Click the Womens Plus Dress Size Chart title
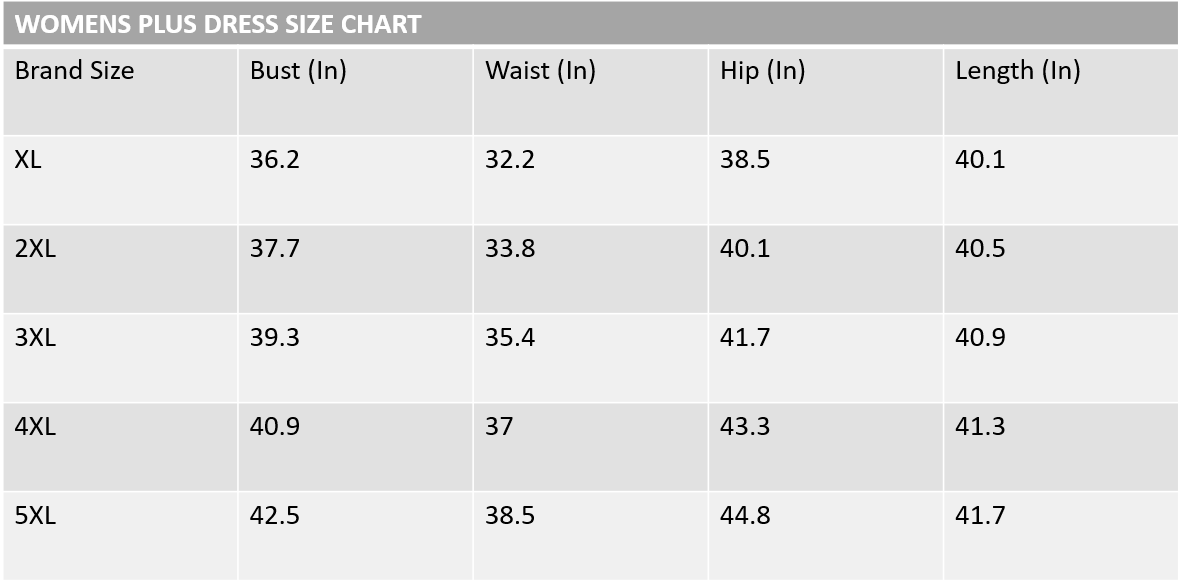1181x583 pixels. (218, 25)
